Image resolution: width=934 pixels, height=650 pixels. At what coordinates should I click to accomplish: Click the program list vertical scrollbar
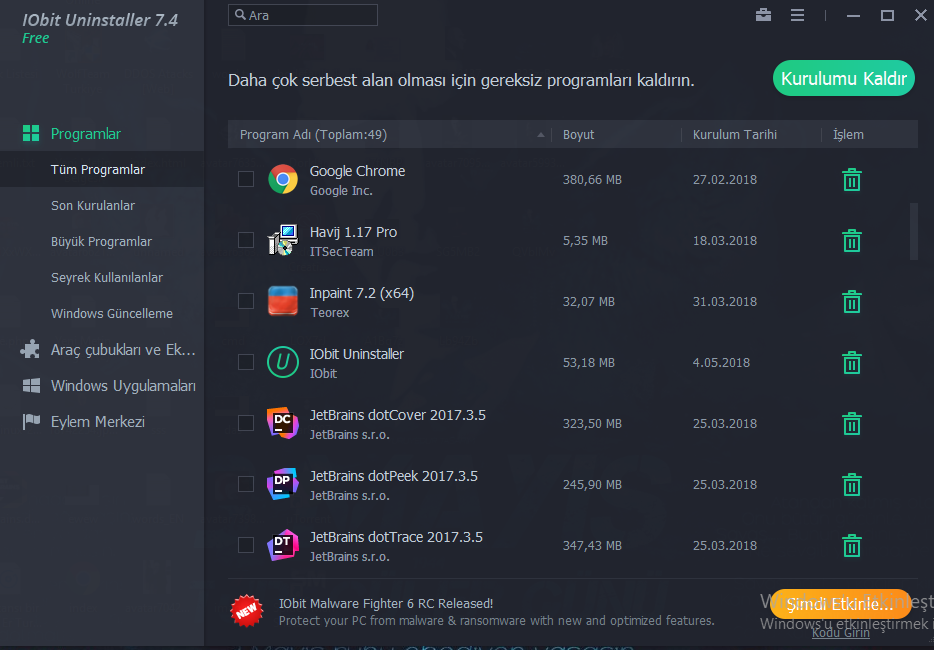click(x=914, y=231)
